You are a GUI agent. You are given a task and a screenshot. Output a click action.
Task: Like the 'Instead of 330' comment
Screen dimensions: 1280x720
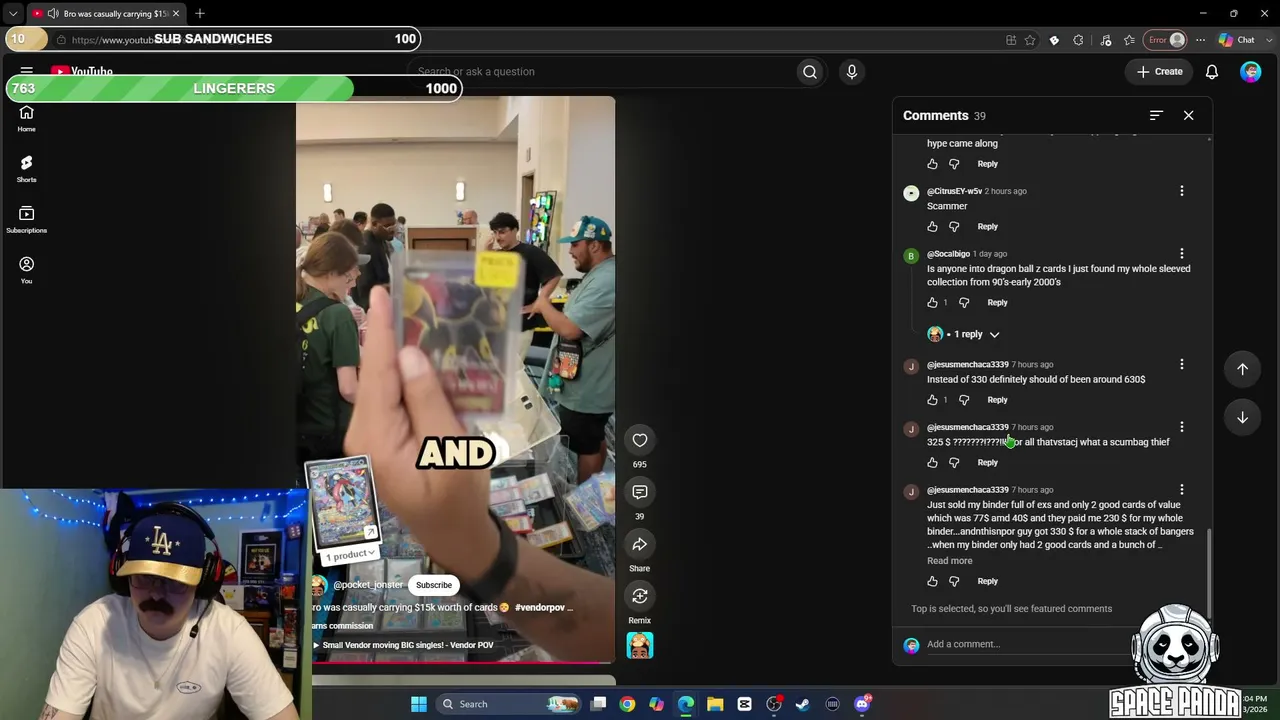pyautogui.click(x=933, y=400)
